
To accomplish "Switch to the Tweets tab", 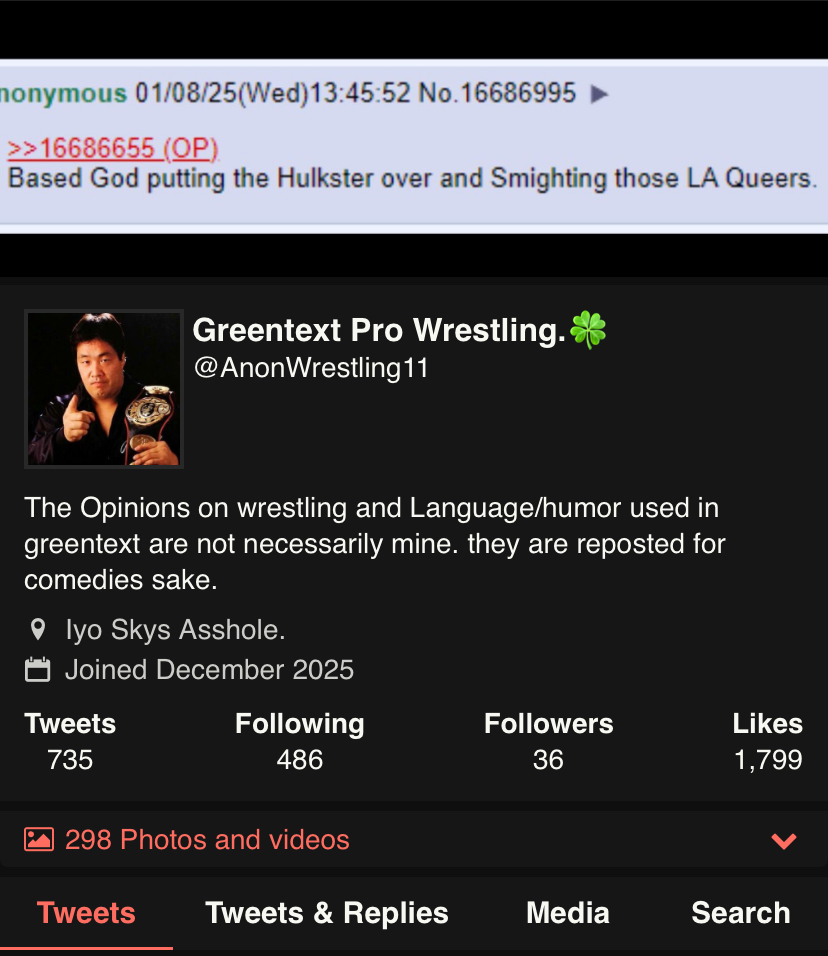I will [x=86, y=913].
